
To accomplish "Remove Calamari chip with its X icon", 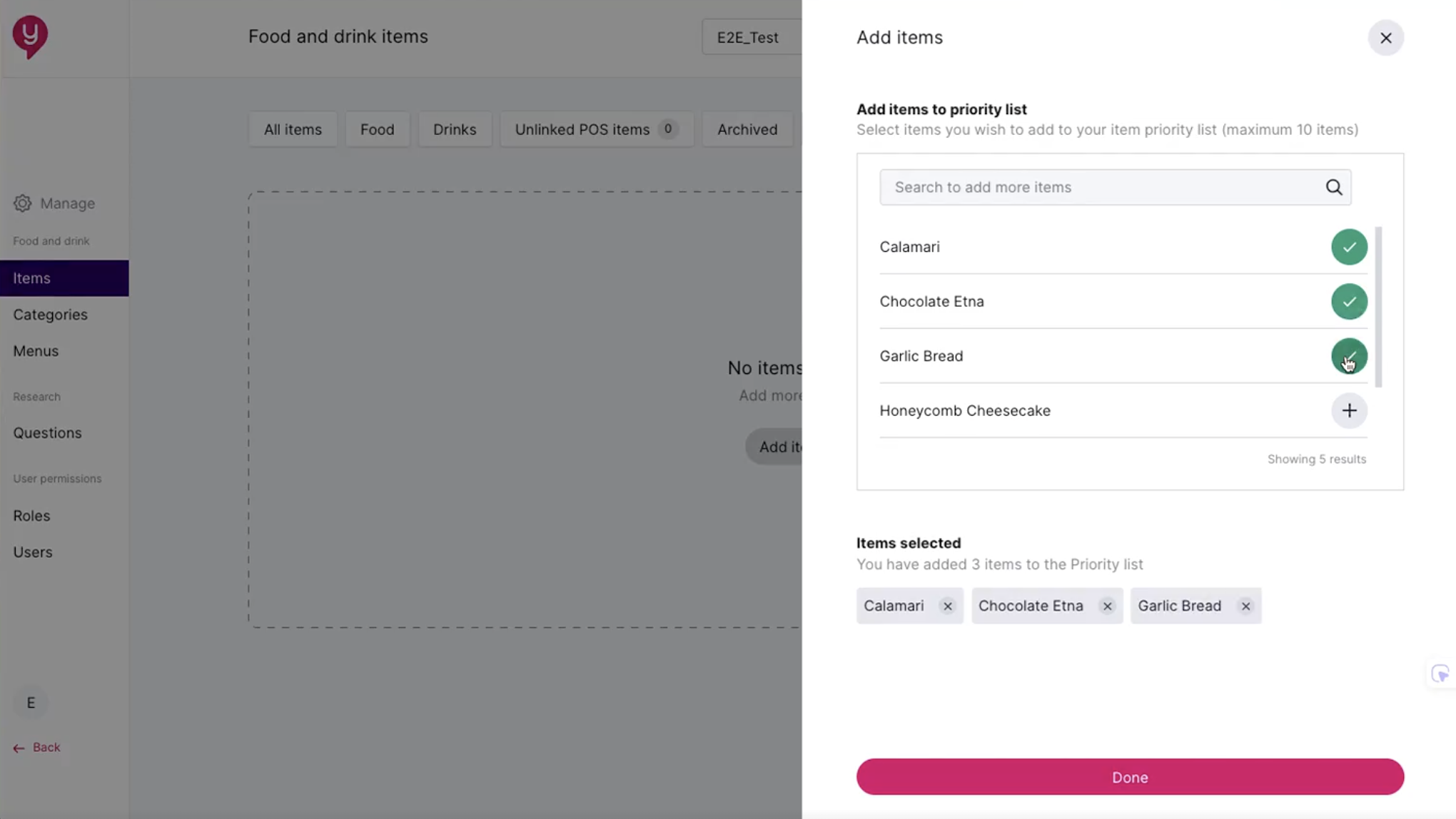I will click(x=947, y=606).
